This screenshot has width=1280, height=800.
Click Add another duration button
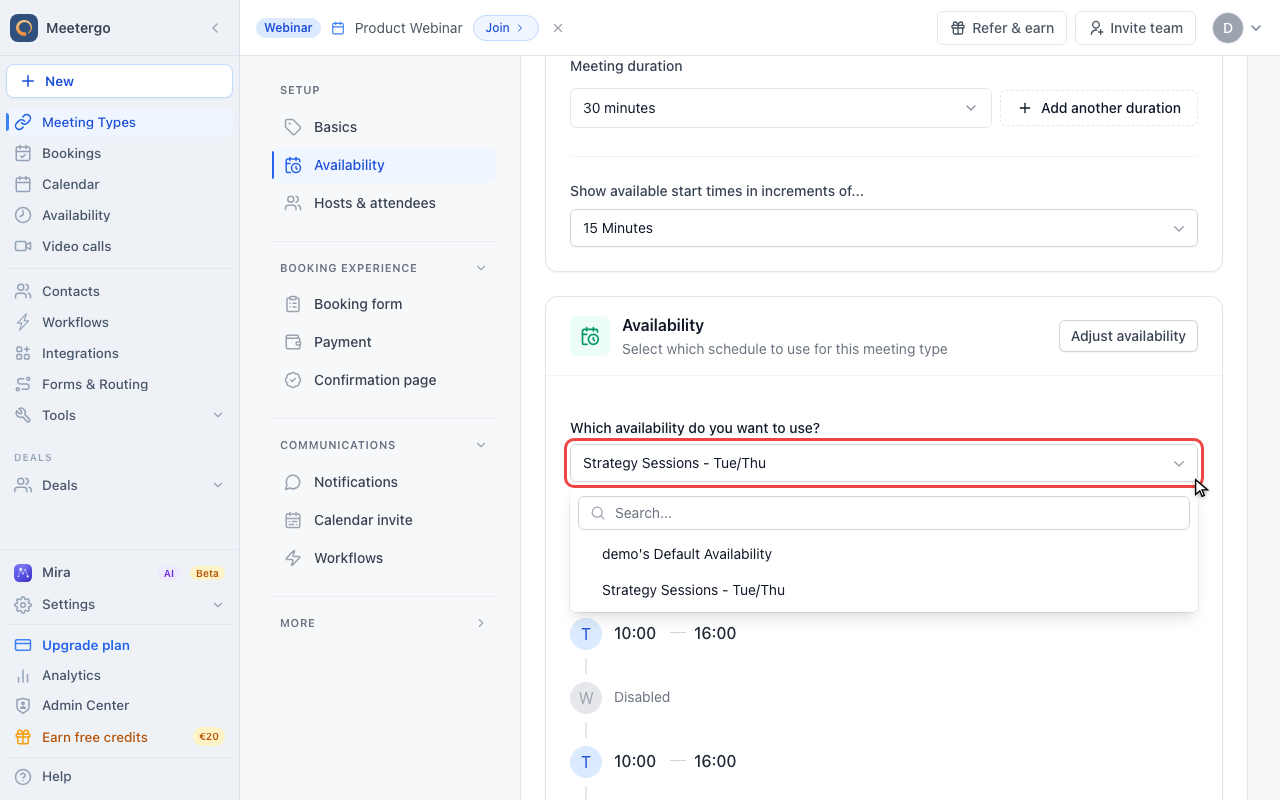1099,108
